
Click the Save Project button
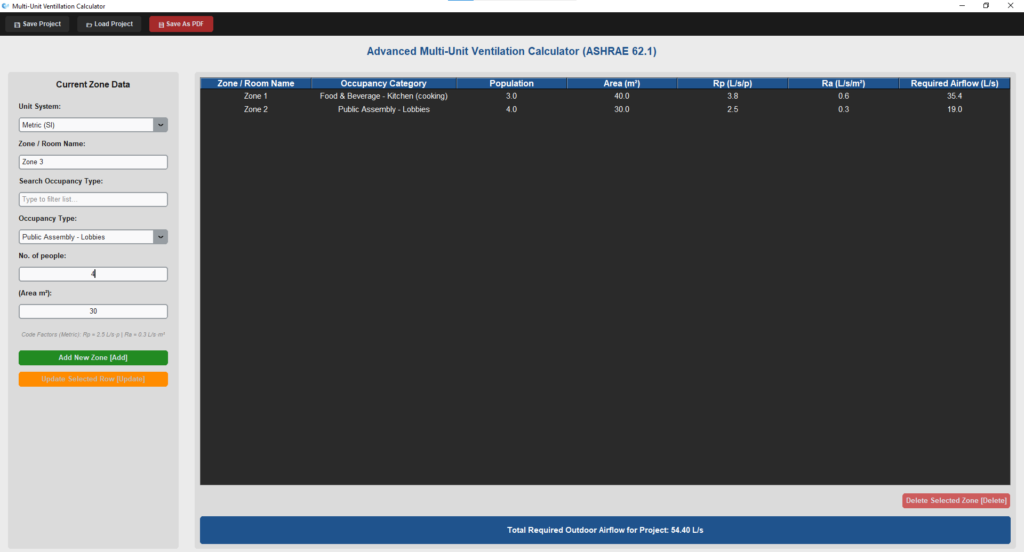coord(37,24)
